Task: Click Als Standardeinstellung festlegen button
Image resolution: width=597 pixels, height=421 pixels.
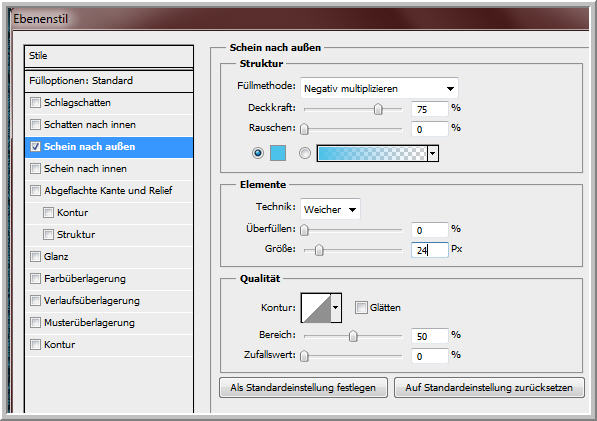Action: [x=303, y=388]
